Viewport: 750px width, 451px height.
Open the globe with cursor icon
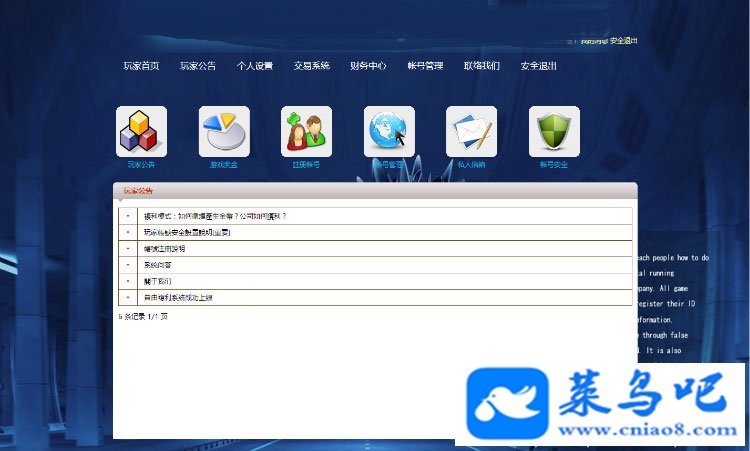(389, 132)
